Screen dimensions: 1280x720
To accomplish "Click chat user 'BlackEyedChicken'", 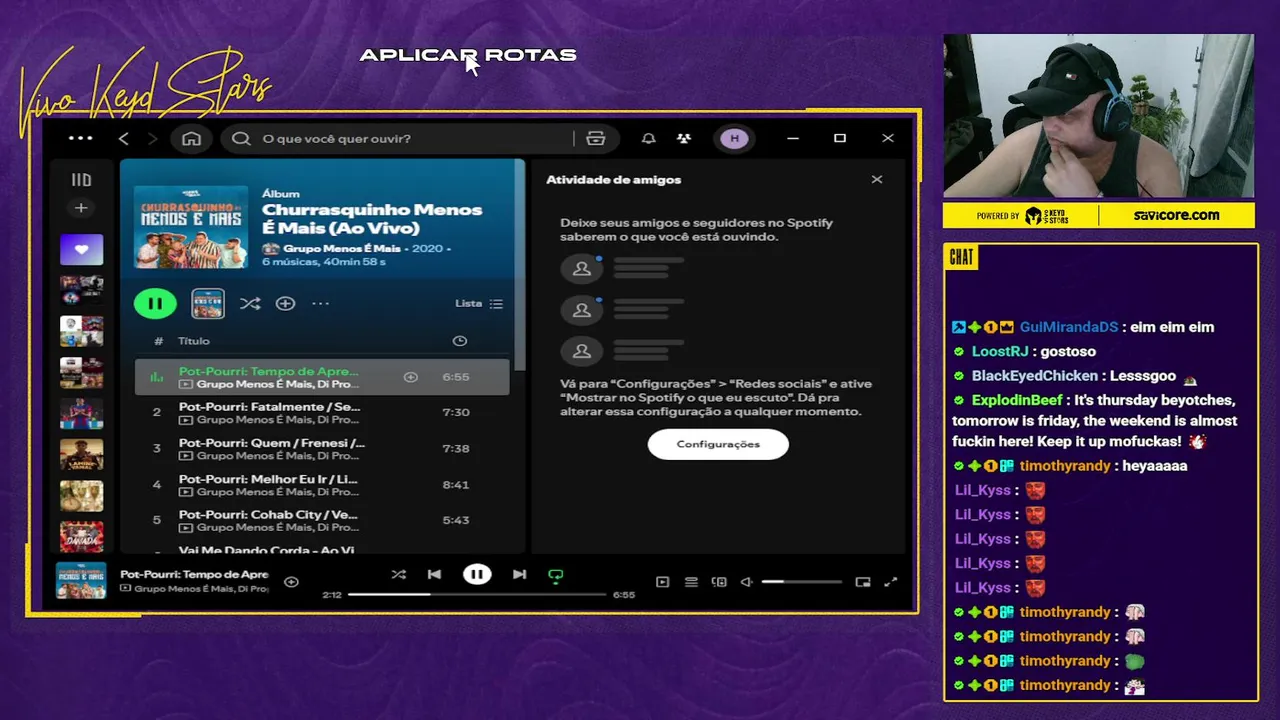I will click(1034, 376).
